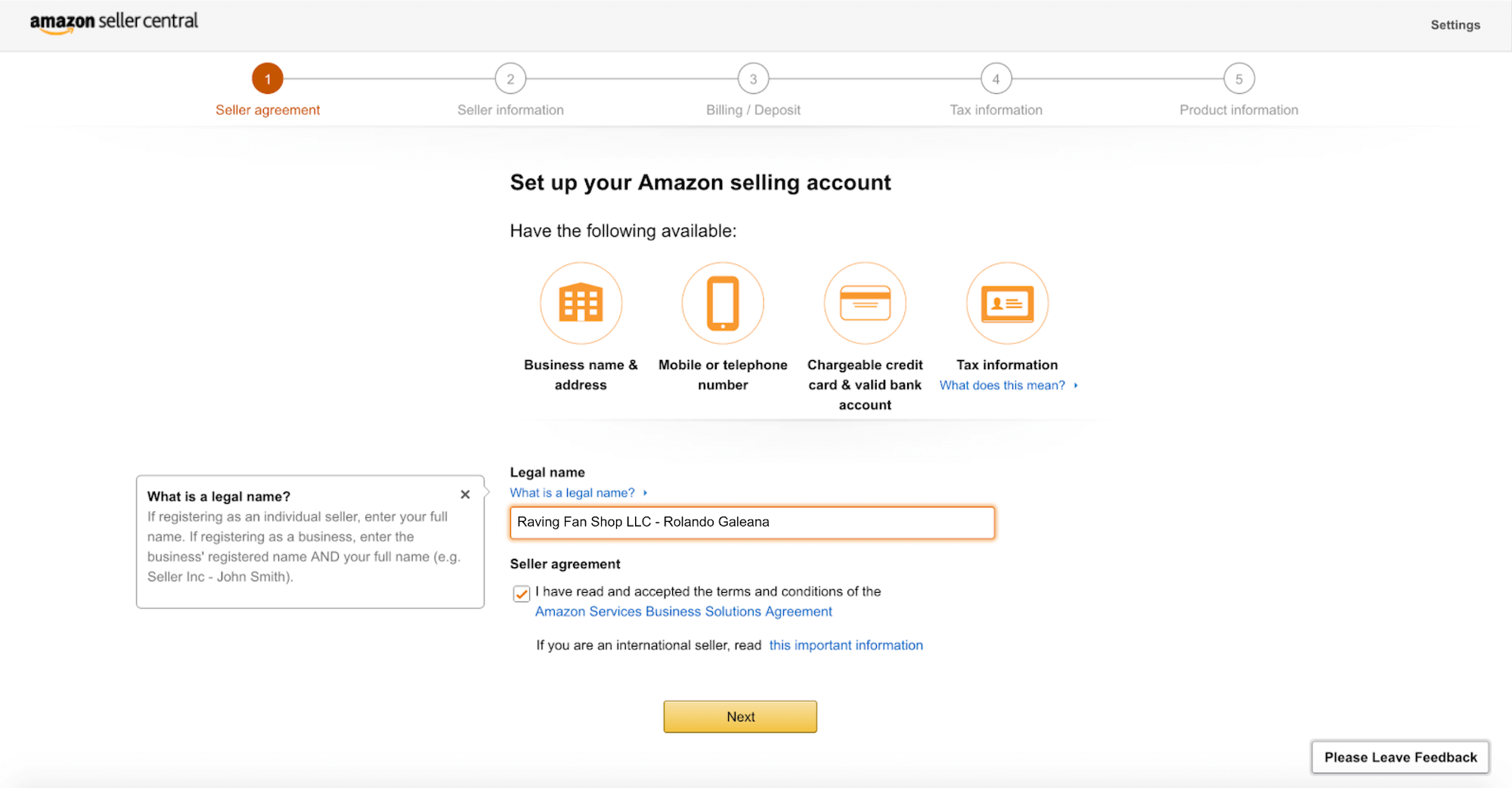Select the Mobile or telephone number icon

click(722, 302)
